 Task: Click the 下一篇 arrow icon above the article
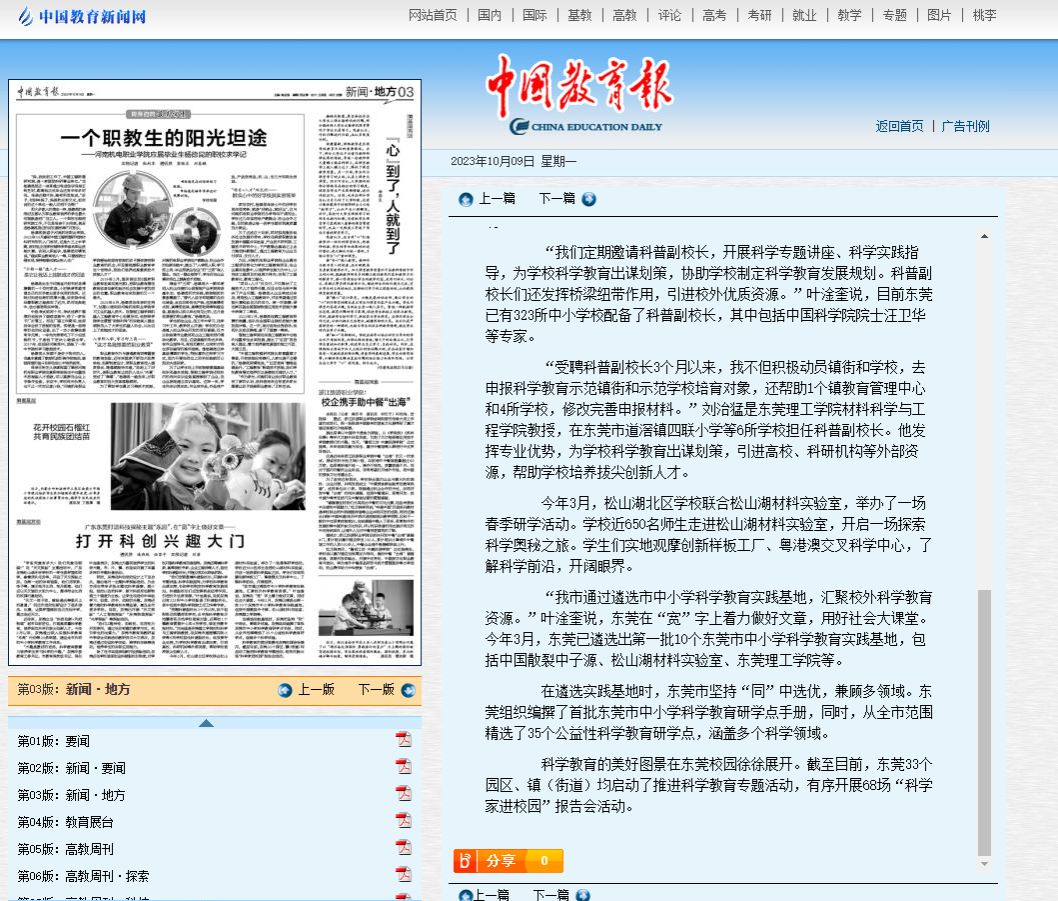(588, 199)
